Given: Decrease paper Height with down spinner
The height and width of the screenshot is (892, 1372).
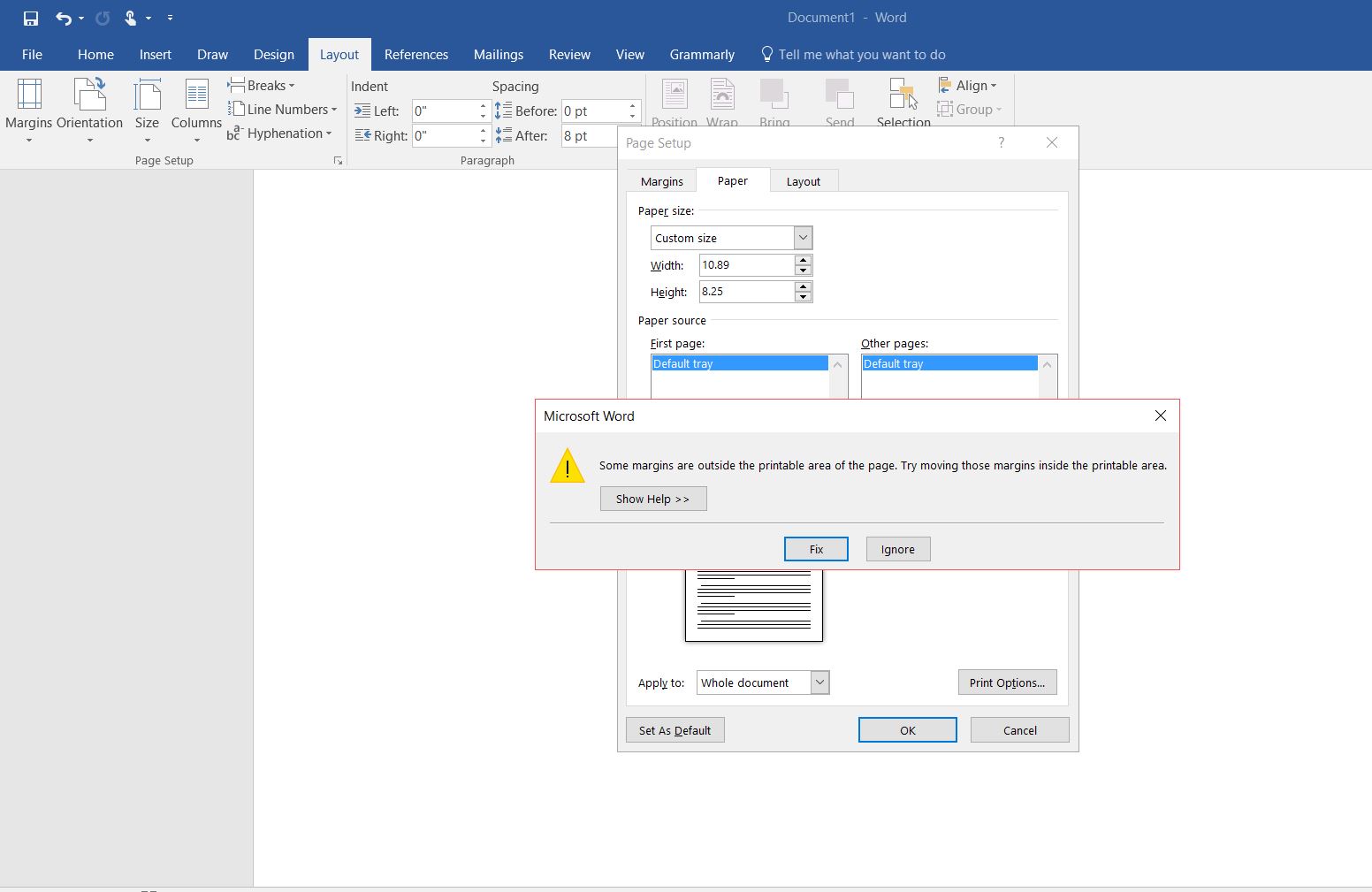Looking at the screenshot, I should (x=803, y=297).
